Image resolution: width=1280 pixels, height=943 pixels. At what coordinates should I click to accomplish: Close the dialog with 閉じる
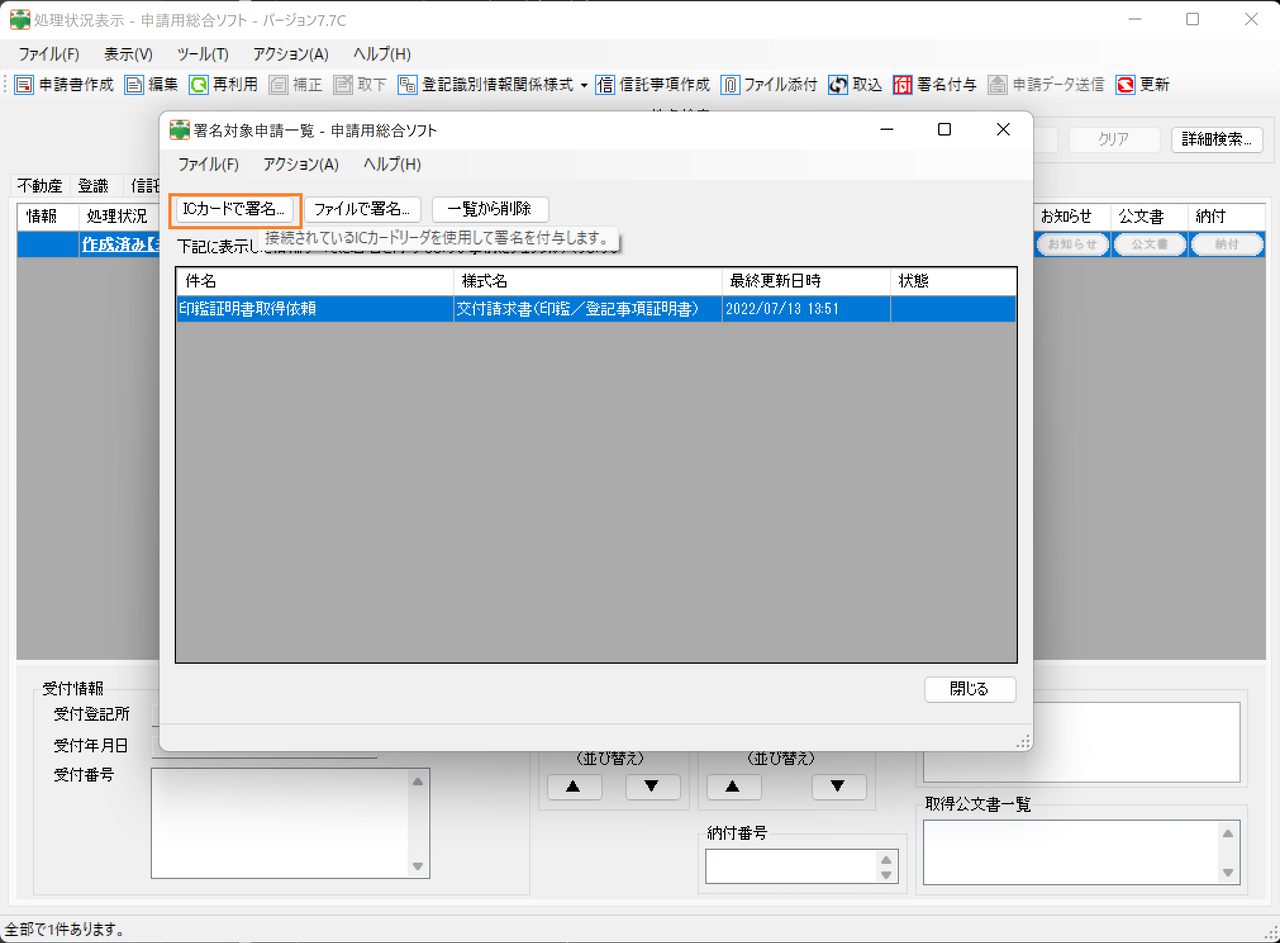point(969,689)
